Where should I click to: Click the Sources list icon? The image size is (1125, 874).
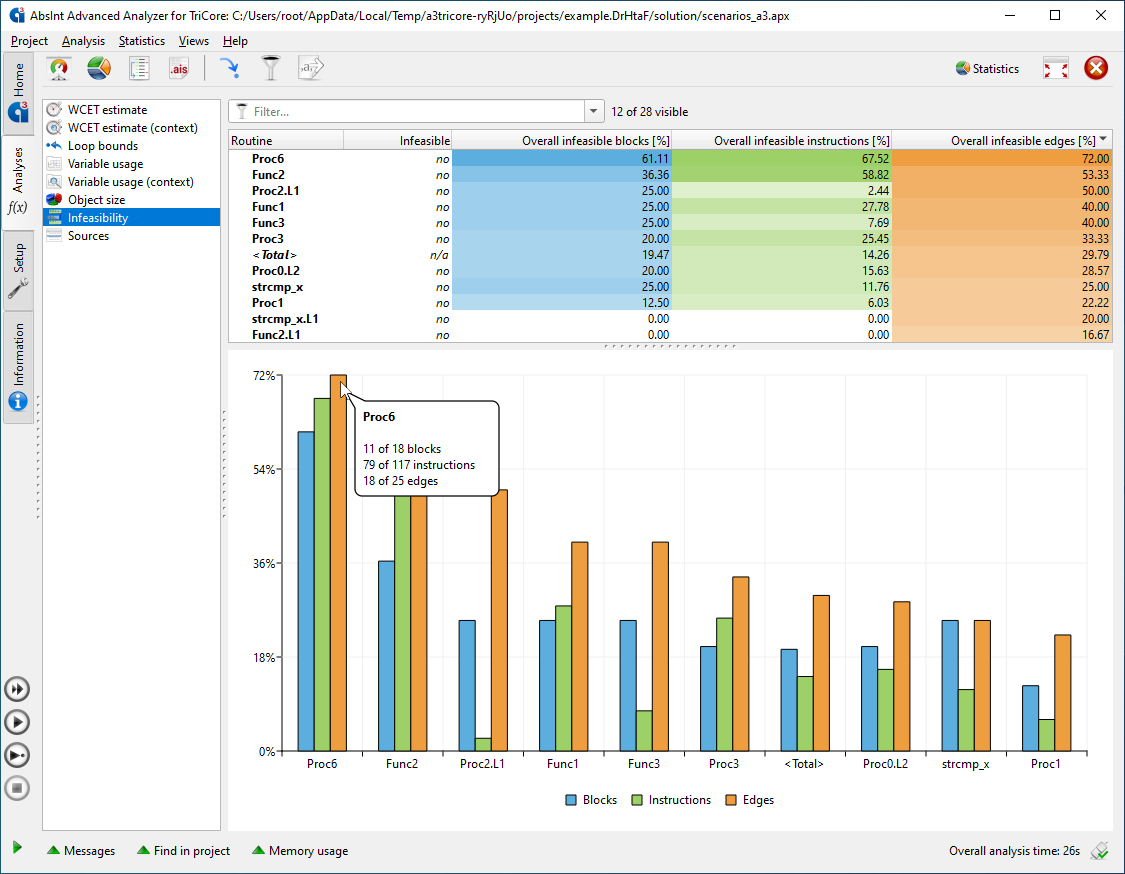(55, 235)
